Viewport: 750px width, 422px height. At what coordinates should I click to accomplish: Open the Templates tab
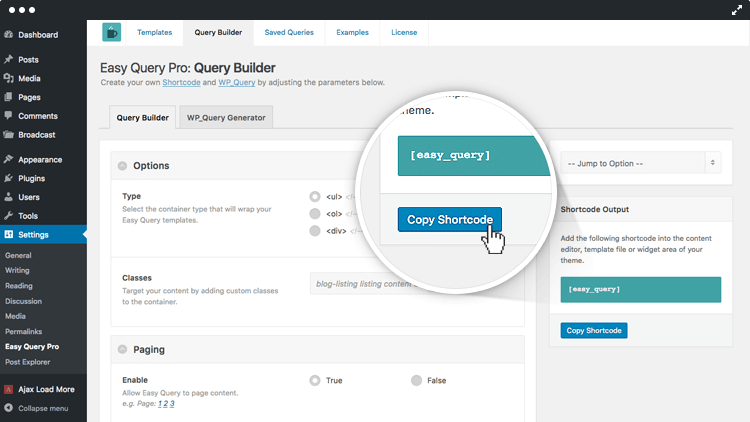point(154,33)
